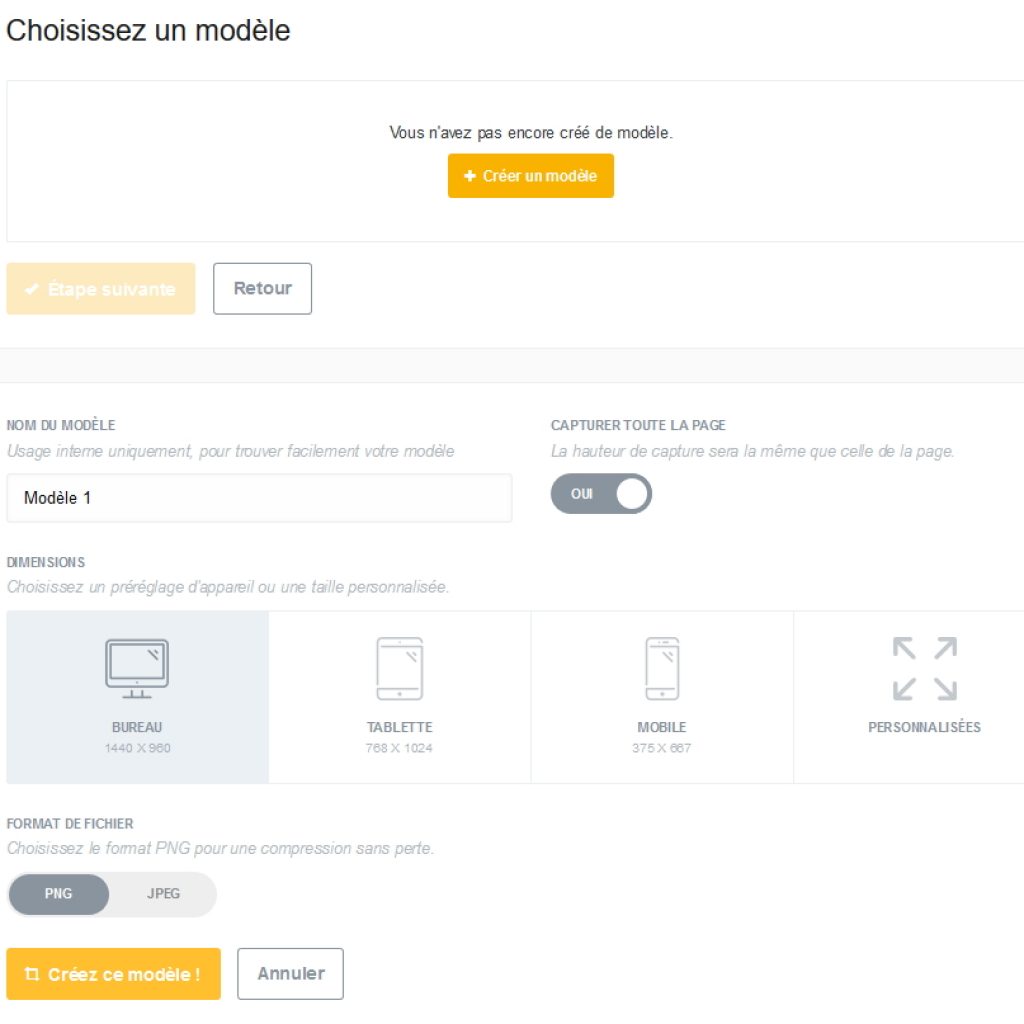Select the Bureau desktop monitor icon

(136, 668)
